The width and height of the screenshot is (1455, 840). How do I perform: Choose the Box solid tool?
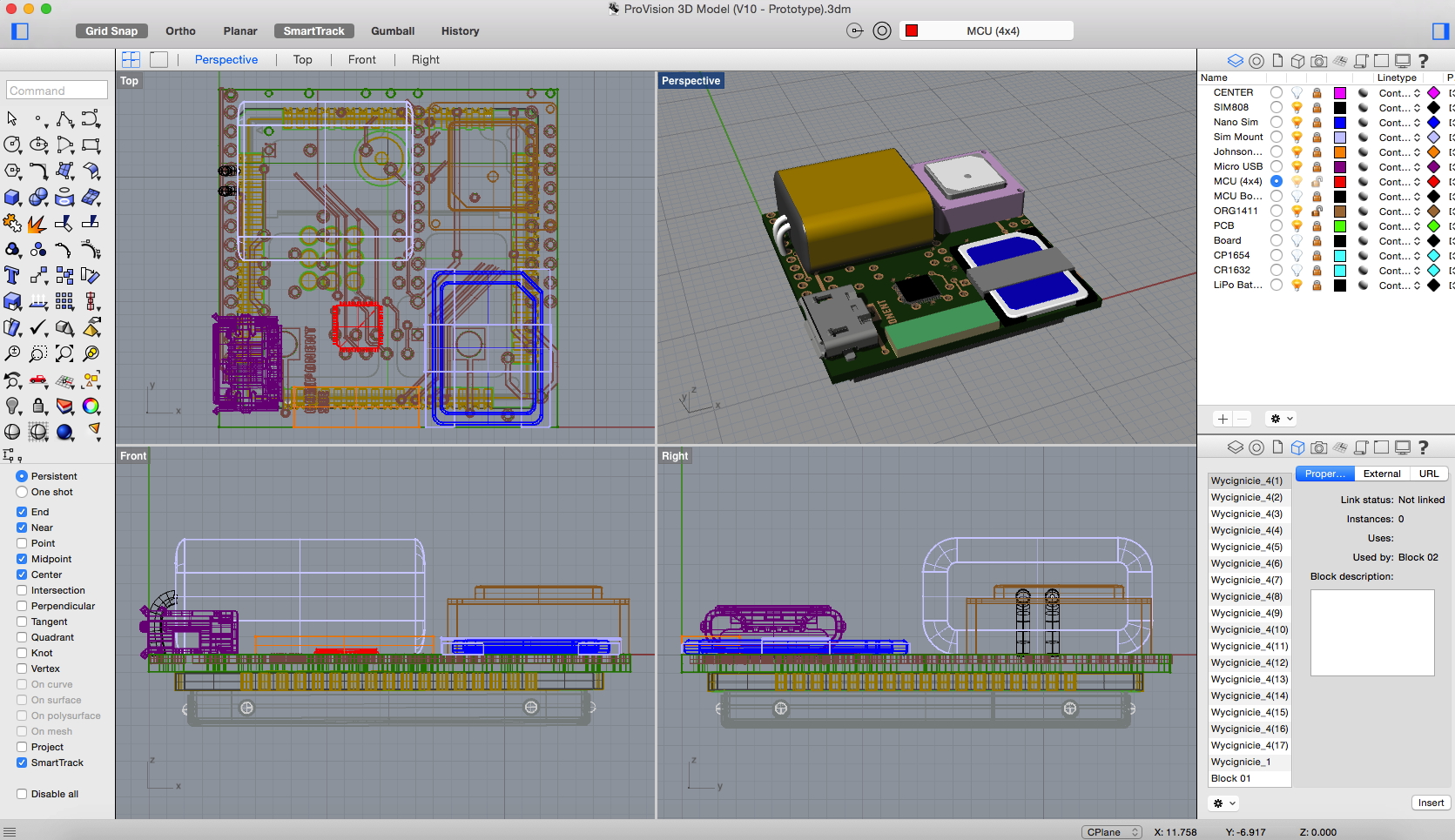coord(12,198)
